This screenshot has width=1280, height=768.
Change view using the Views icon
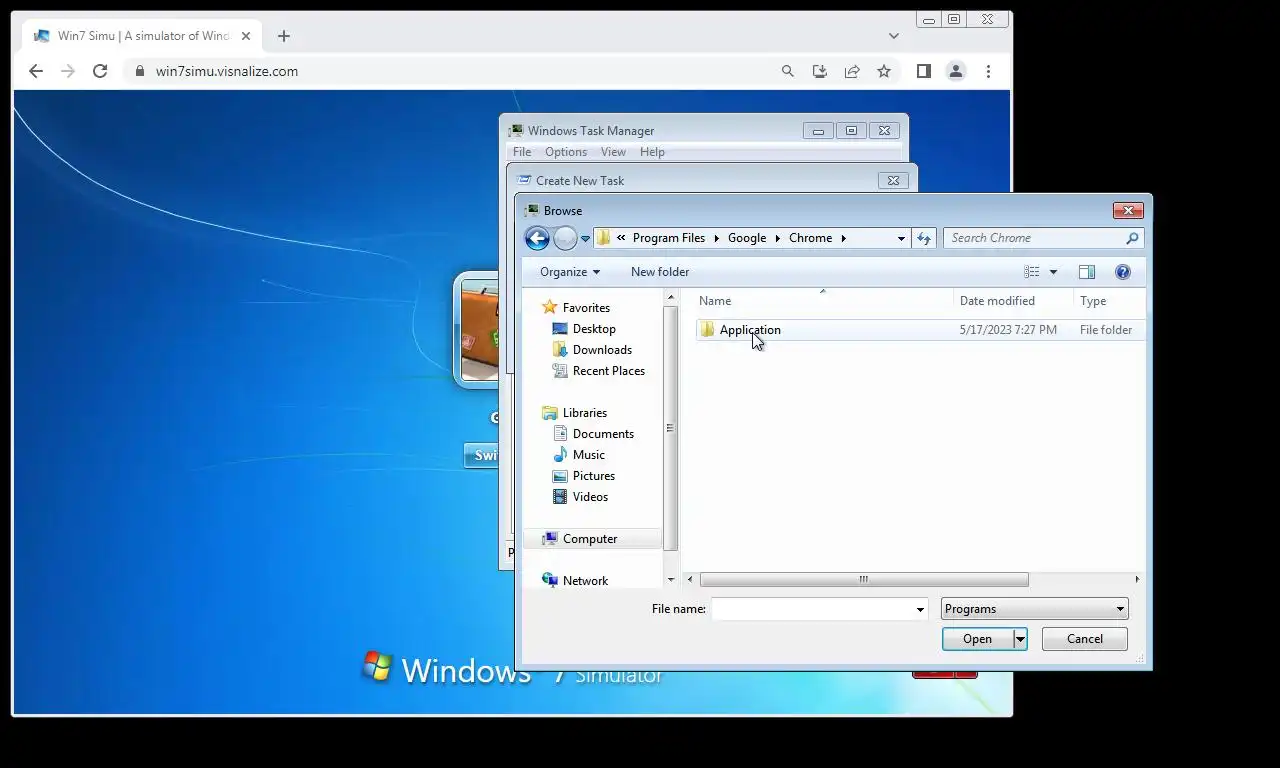coord(1032,272)
